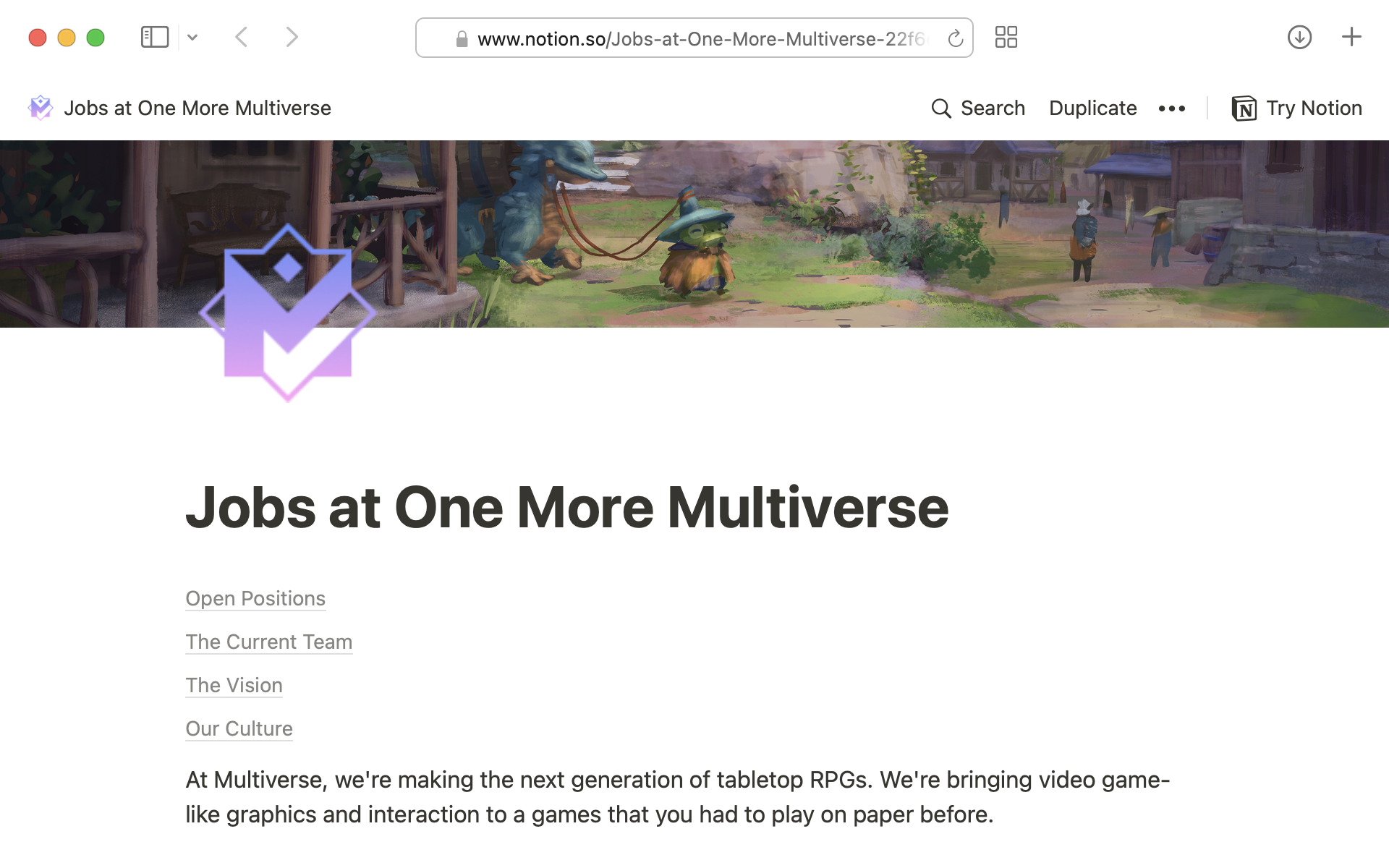
Task: Open a new tab with plus icon
Action: click(x=1351, y=37)
